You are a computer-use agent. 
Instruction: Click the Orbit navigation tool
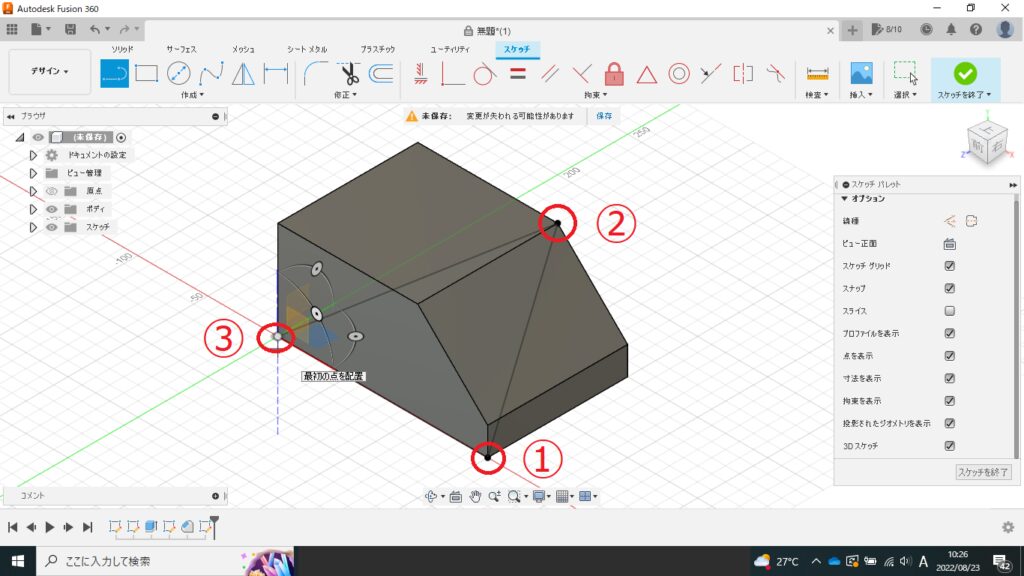click(431, 496)
